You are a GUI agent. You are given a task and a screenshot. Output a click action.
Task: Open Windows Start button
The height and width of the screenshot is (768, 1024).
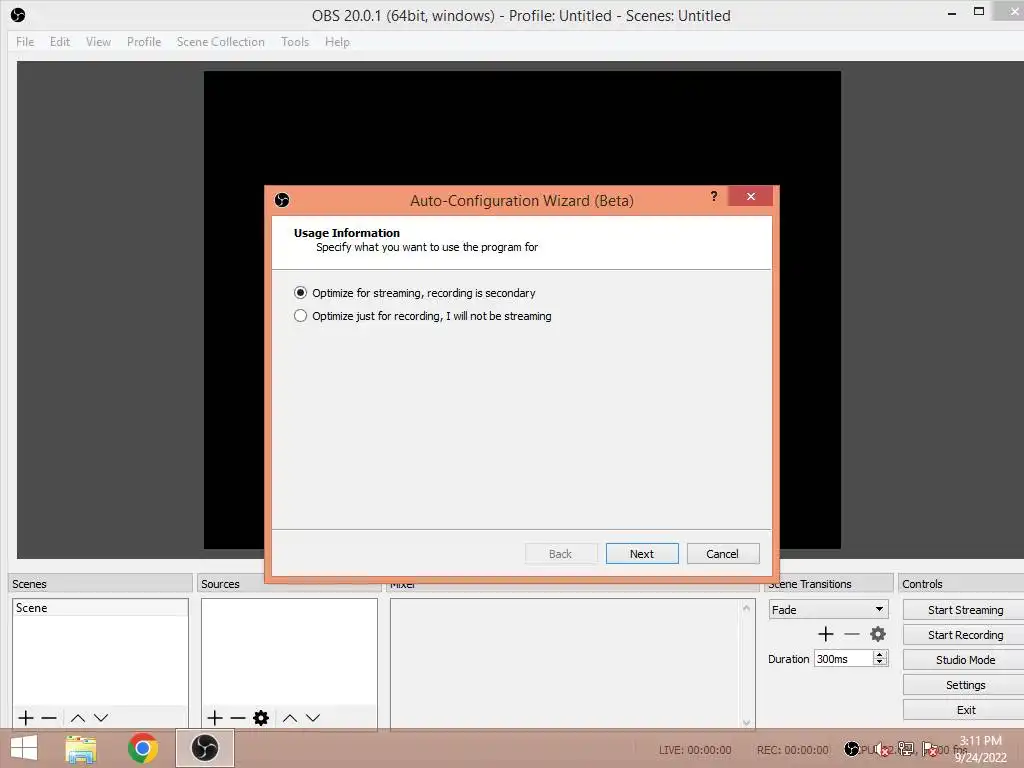[24, 748]
